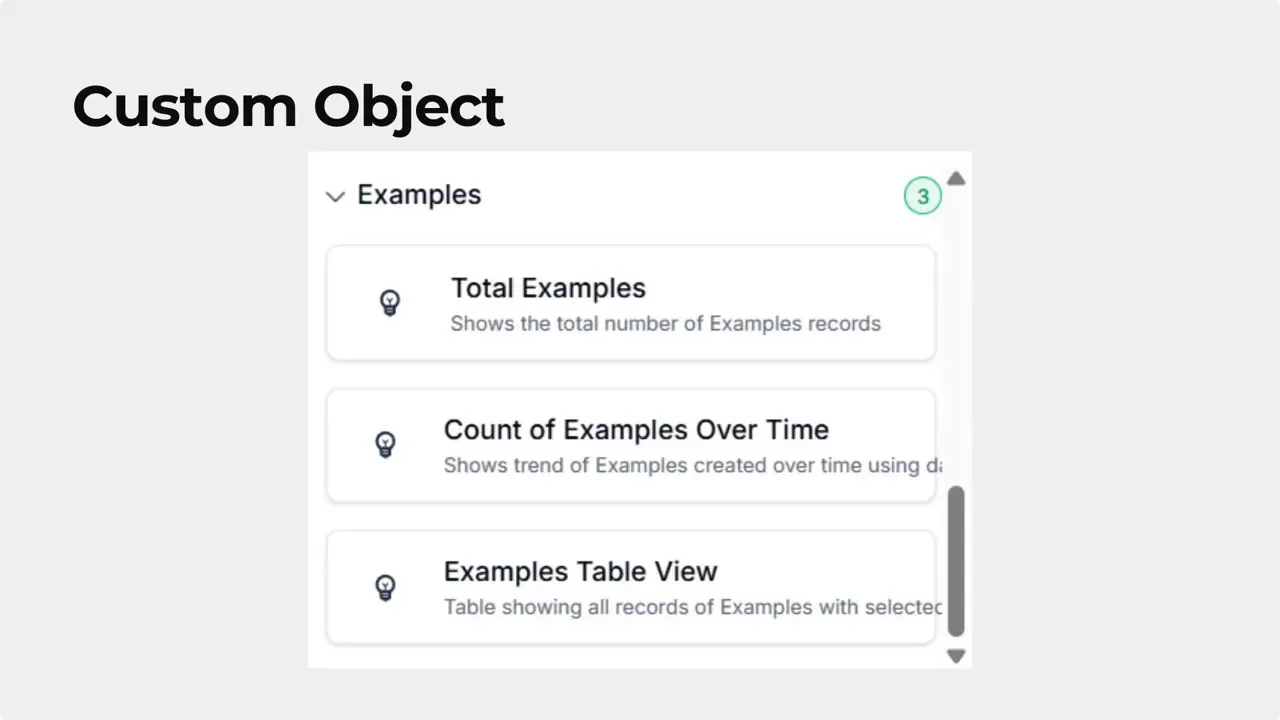This screenshot has width=1280, height=720.
Task: Click the Examples section header label
Action: coord(418,195)
